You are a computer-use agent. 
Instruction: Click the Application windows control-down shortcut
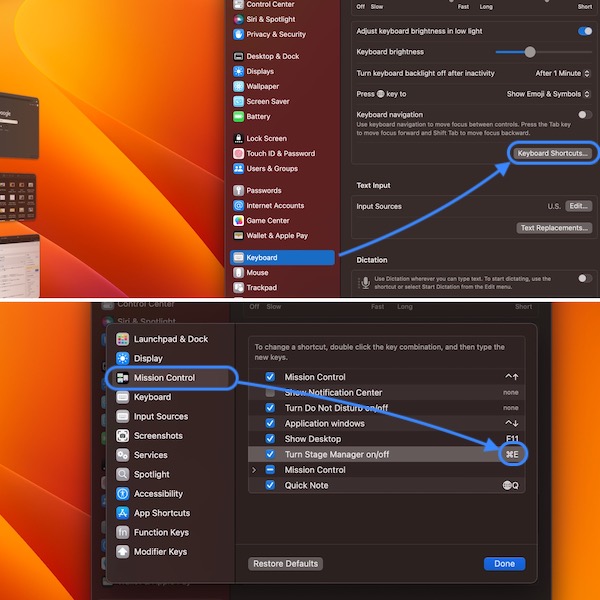tap(512, 423)
